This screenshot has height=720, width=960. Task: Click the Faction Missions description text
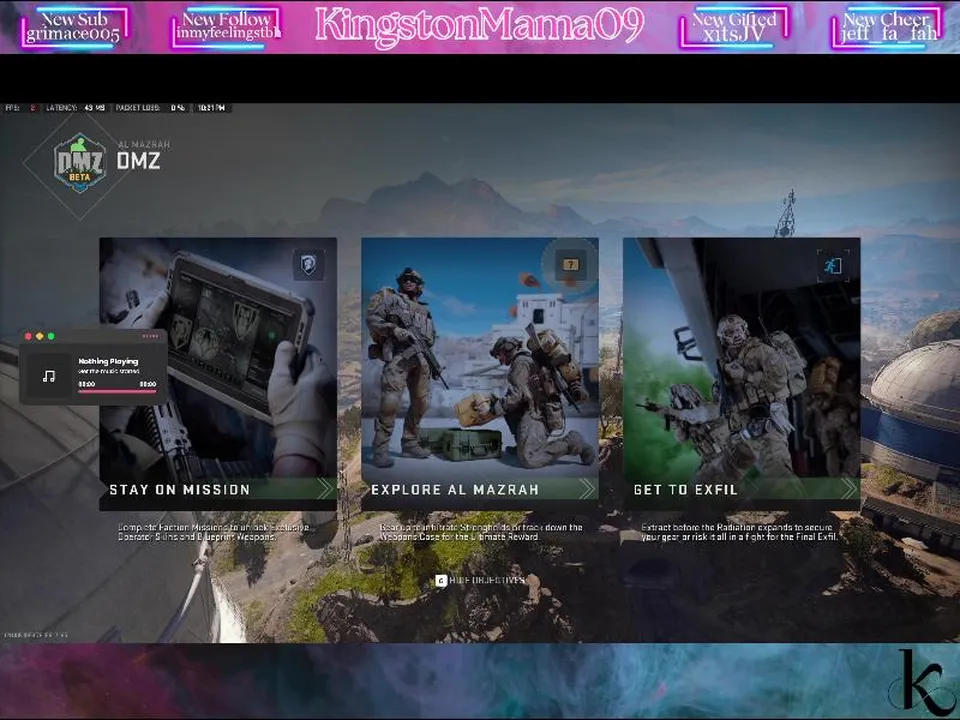click(214, 532)
